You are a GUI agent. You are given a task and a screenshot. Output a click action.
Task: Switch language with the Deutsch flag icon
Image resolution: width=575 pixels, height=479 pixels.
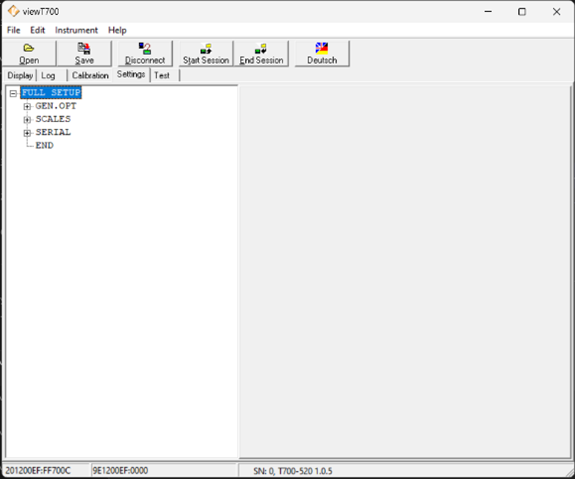(x=322, y=48)
